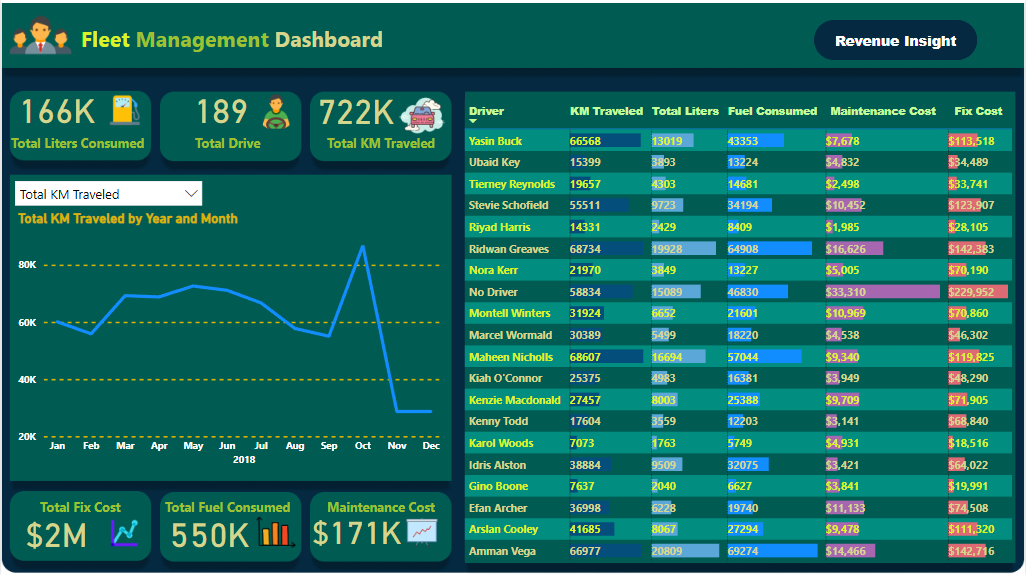Select the October peak on line chart
Screen dimensions: 1026x575
click(362, 246)
